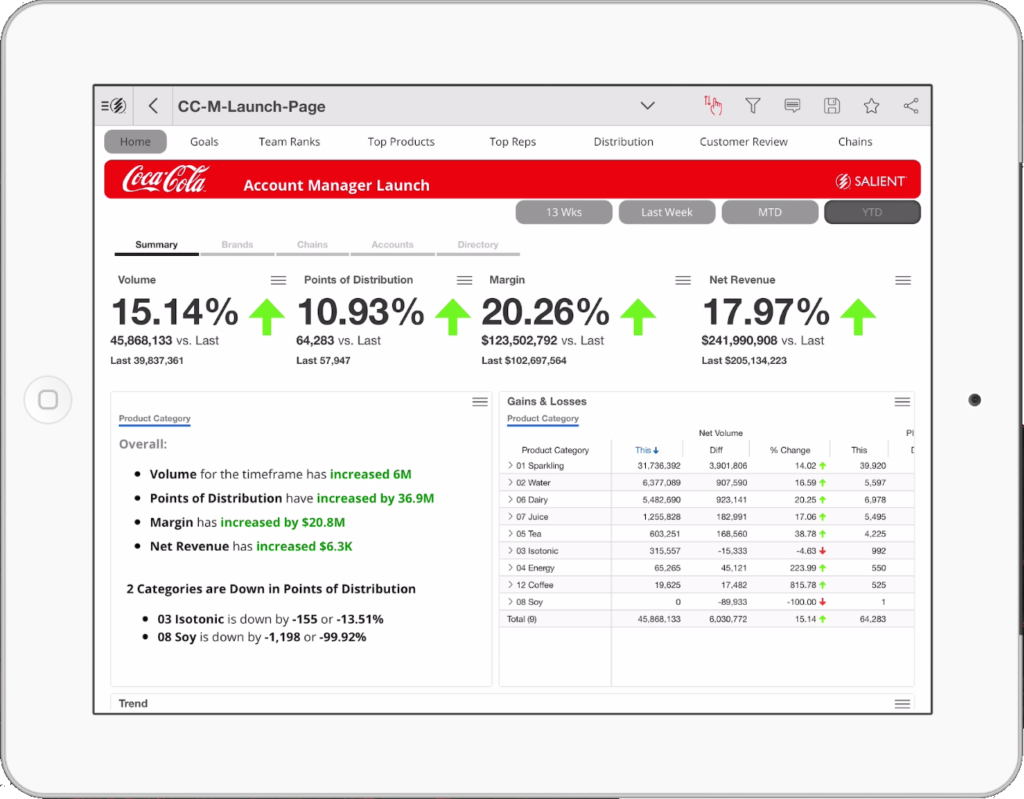
Task: Open the comments icon
Action: click(792, 105)
